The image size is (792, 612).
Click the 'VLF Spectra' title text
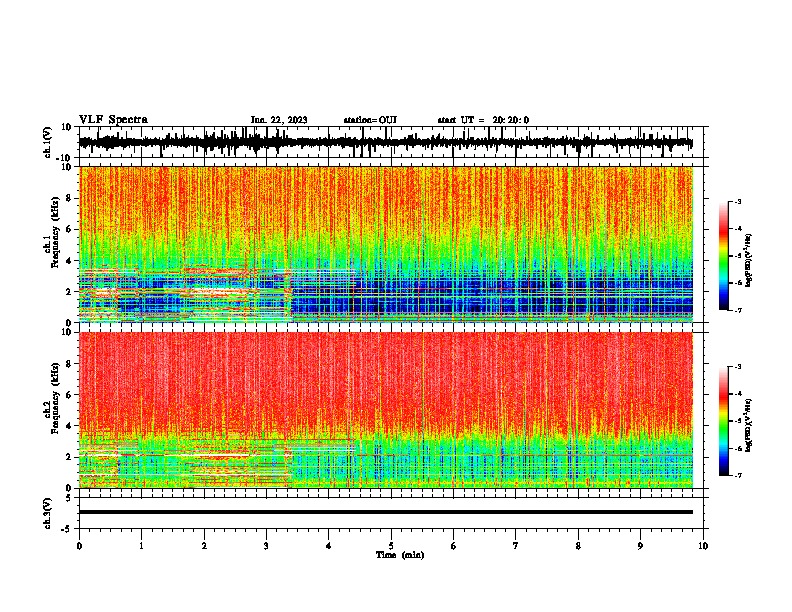pyautogui.click(x=113, y=120)
